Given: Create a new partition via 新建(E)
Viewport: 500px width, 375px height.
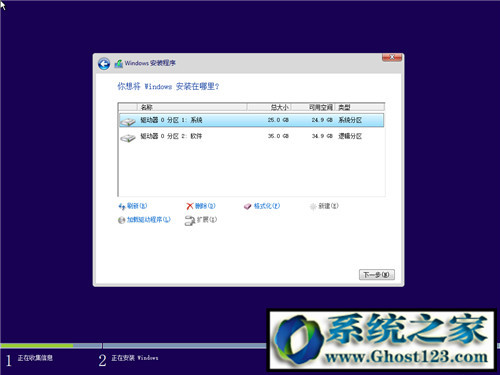Looking at the screenshot, I should point(328,206).
